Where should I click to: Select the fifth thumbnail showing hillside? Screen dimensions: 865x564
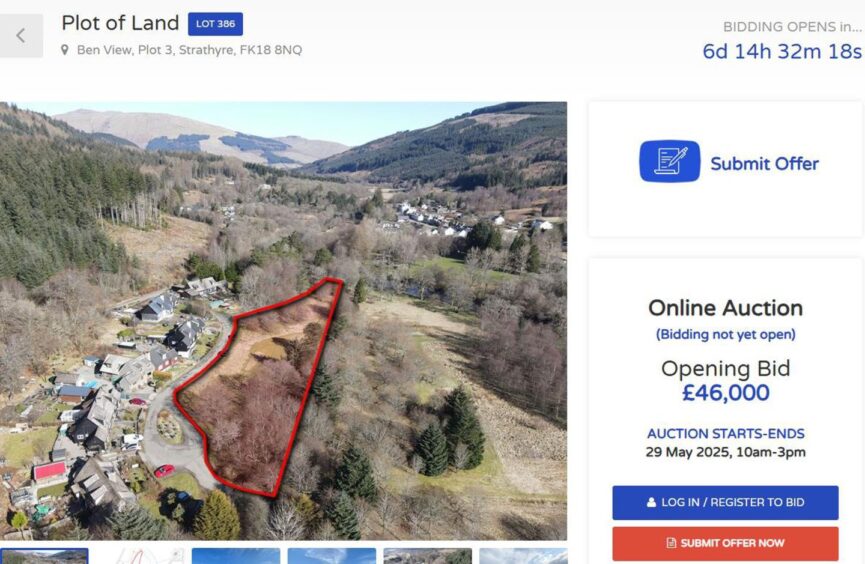click(428, 556)
